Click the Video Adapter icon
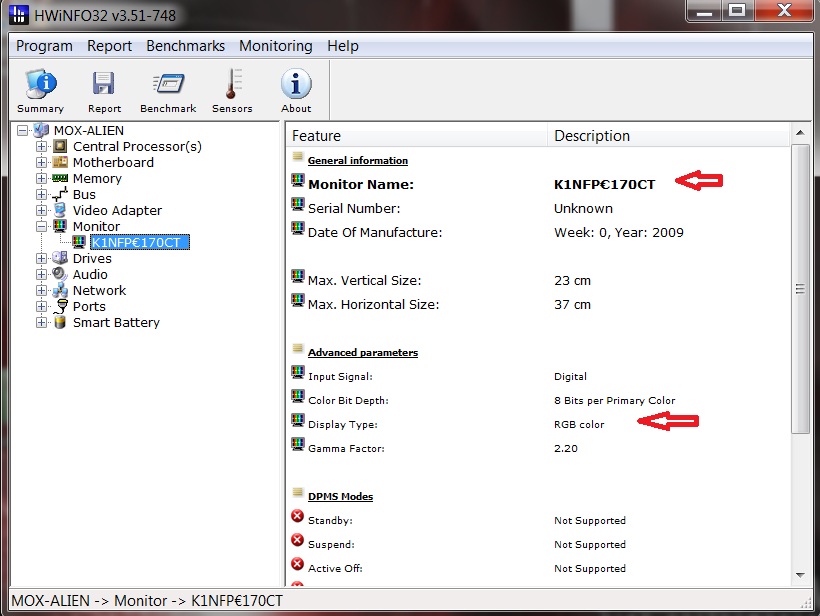 coord(60,210)
